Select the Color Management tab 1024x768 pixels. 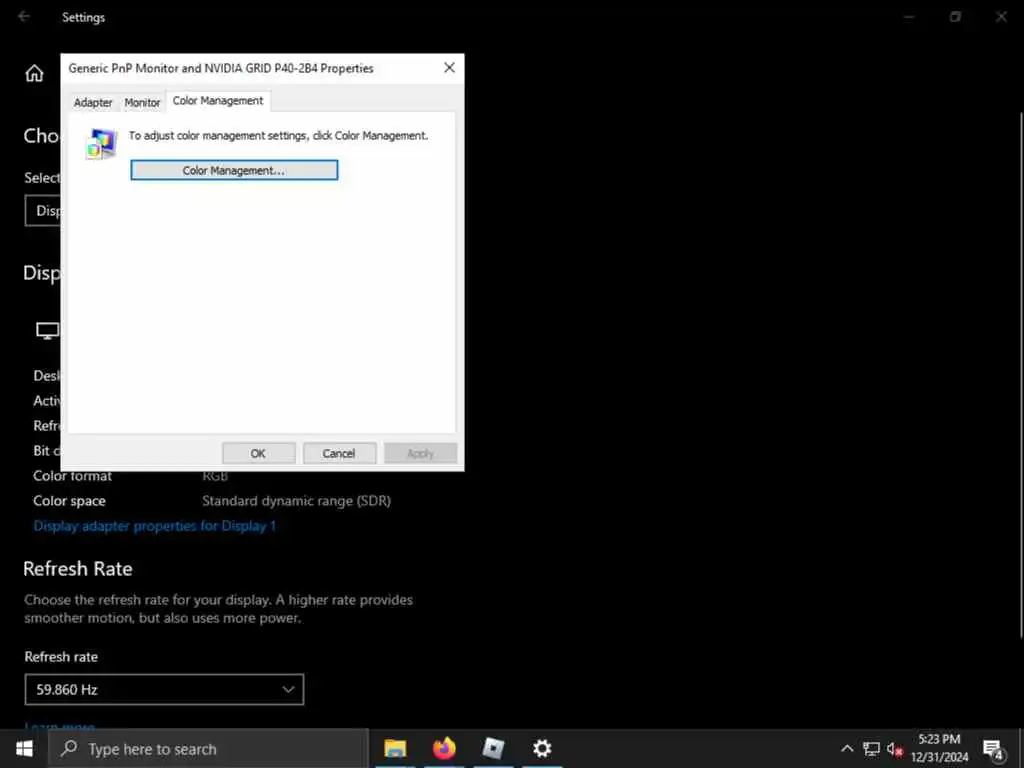point(218,101)
